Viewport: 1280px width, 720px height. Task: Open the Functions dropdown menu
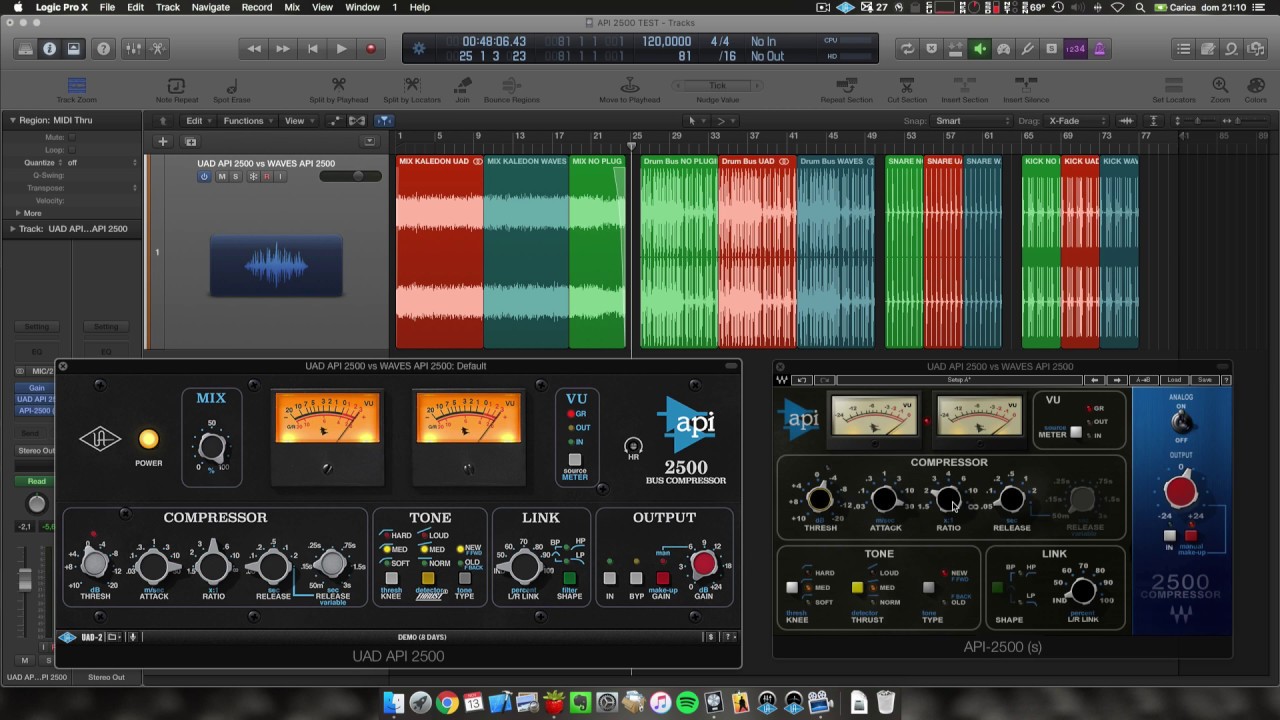click(248, 121)
